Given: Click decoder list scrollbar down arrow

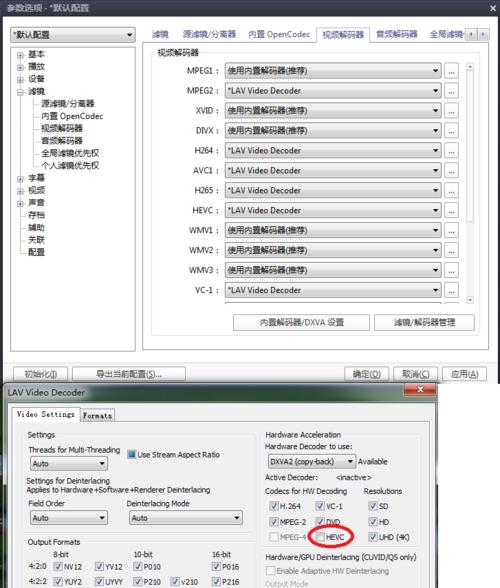Looking at the screenshot, I should 470,300.
